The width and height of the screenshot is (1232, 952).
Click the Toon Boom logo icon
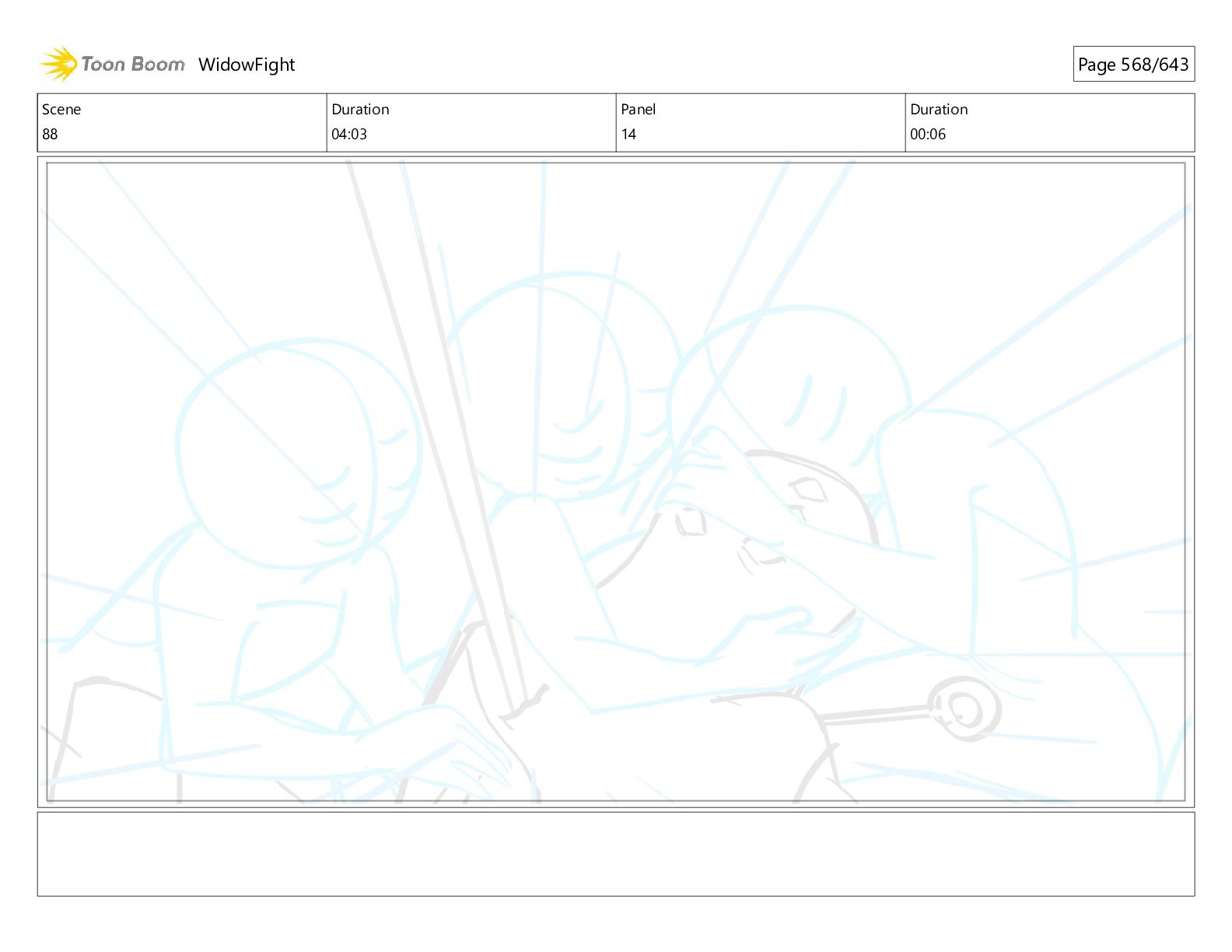(x=58, y=64)
